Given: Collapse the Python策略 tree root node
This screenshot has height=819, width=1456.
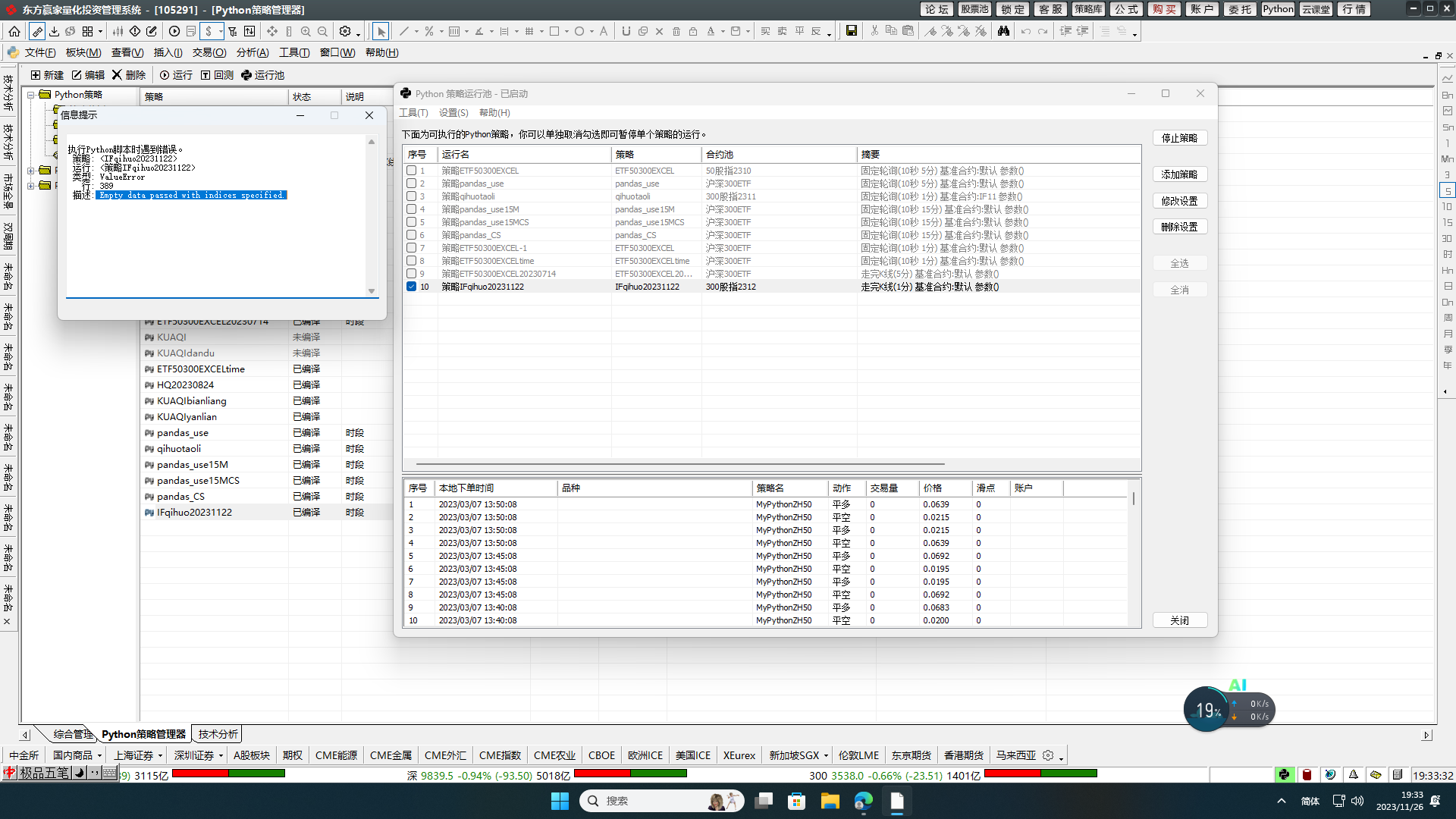Looking at the screenshot, I should pyautogui.click(x=31, y=95).
